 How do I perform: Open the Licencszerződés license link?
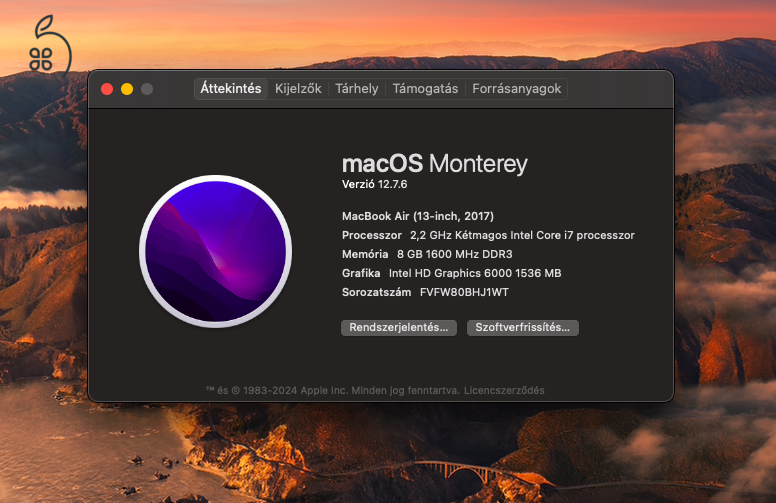[x=504, y=391]
